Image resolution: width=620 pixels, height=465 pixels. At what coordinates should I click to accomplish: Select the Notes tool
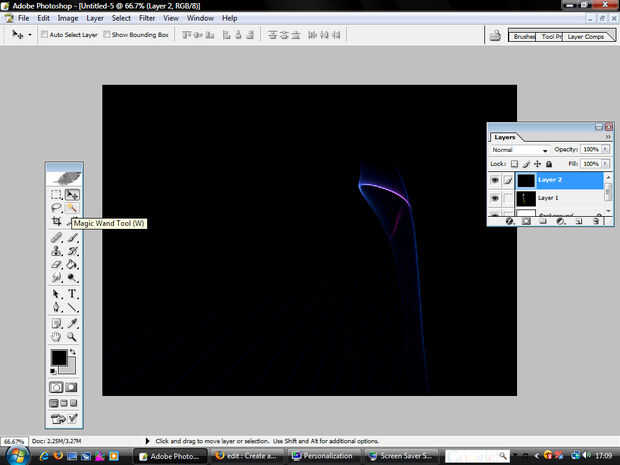[56, 323]
